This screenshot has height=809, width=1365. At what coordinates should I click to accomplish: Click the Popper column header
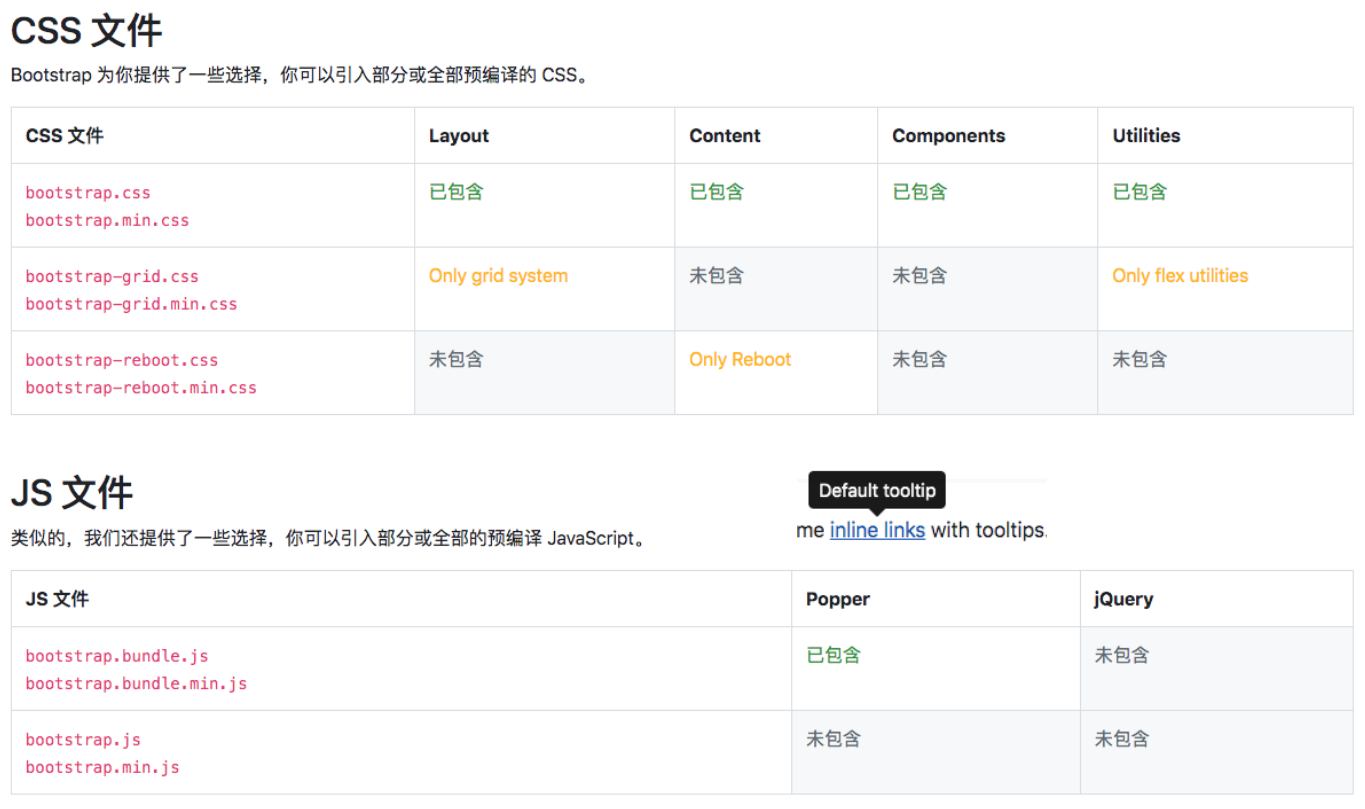(x=838, y=599)
